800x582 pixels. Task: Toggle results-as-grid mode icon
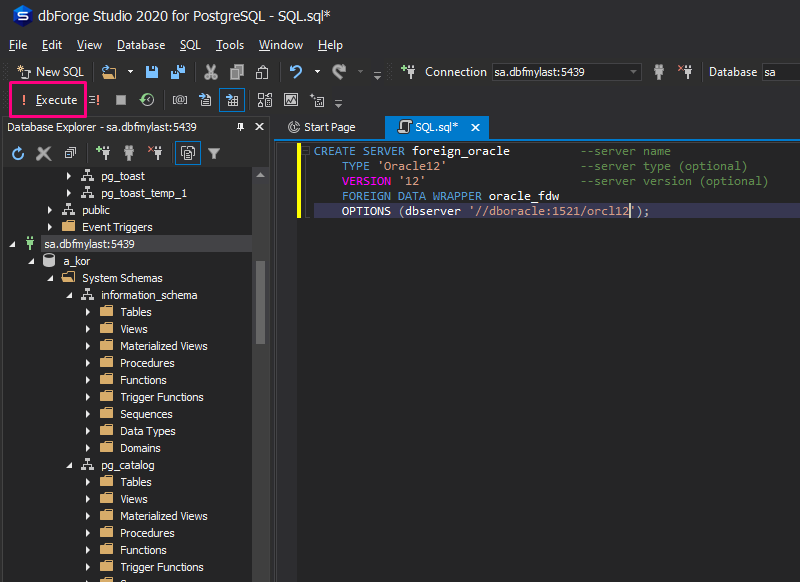[232, 100]
